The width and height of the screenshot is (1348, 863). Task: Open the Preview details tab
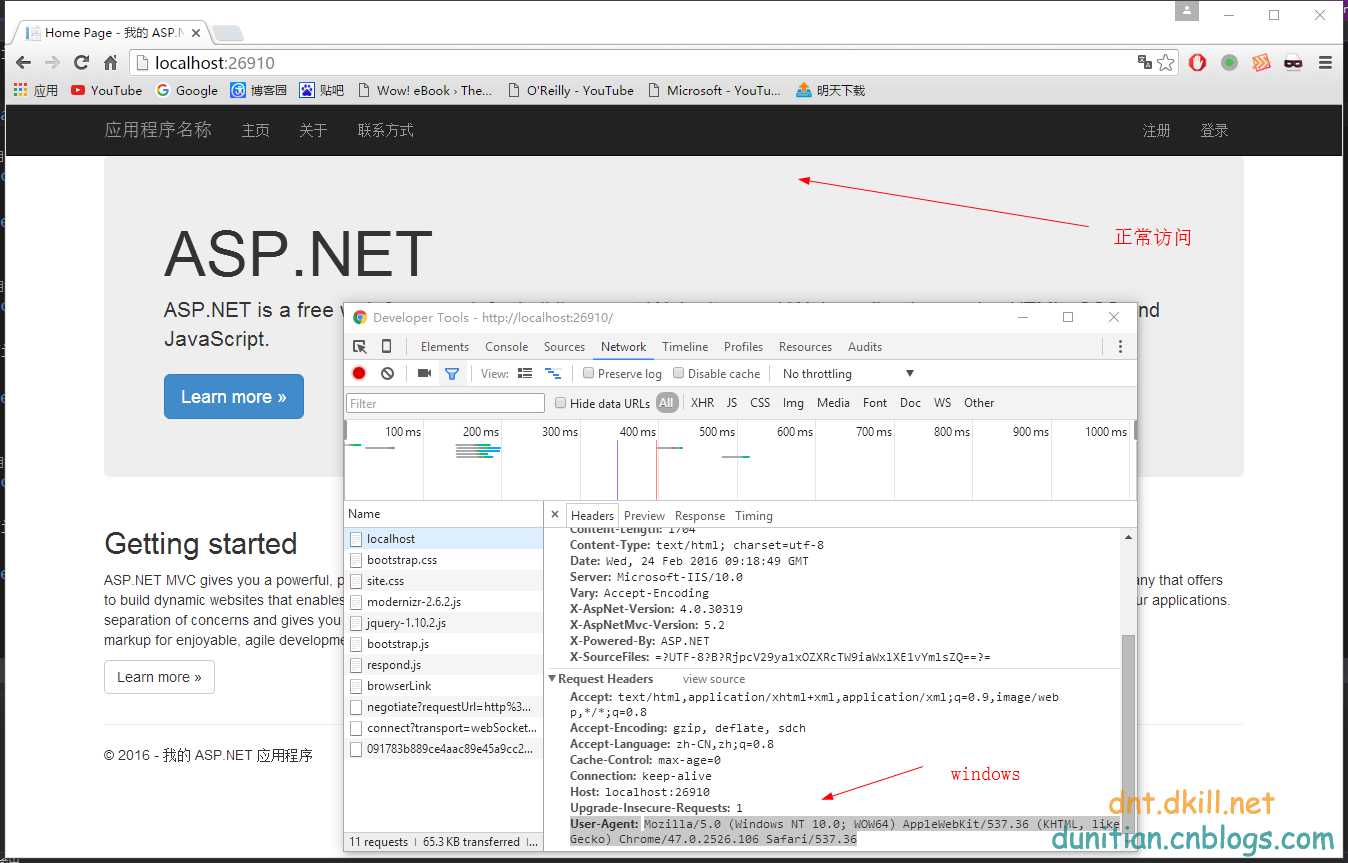point(644,516)
